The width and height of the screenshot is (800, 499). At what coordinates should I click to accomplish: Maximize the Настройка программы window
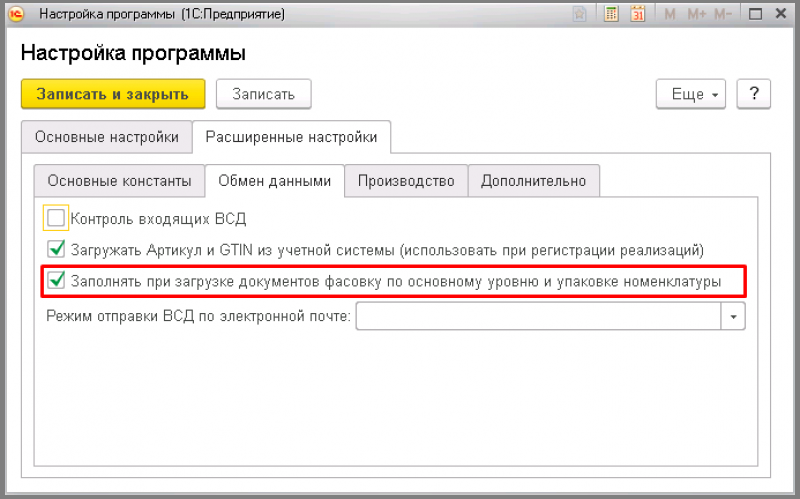(756, 14)
